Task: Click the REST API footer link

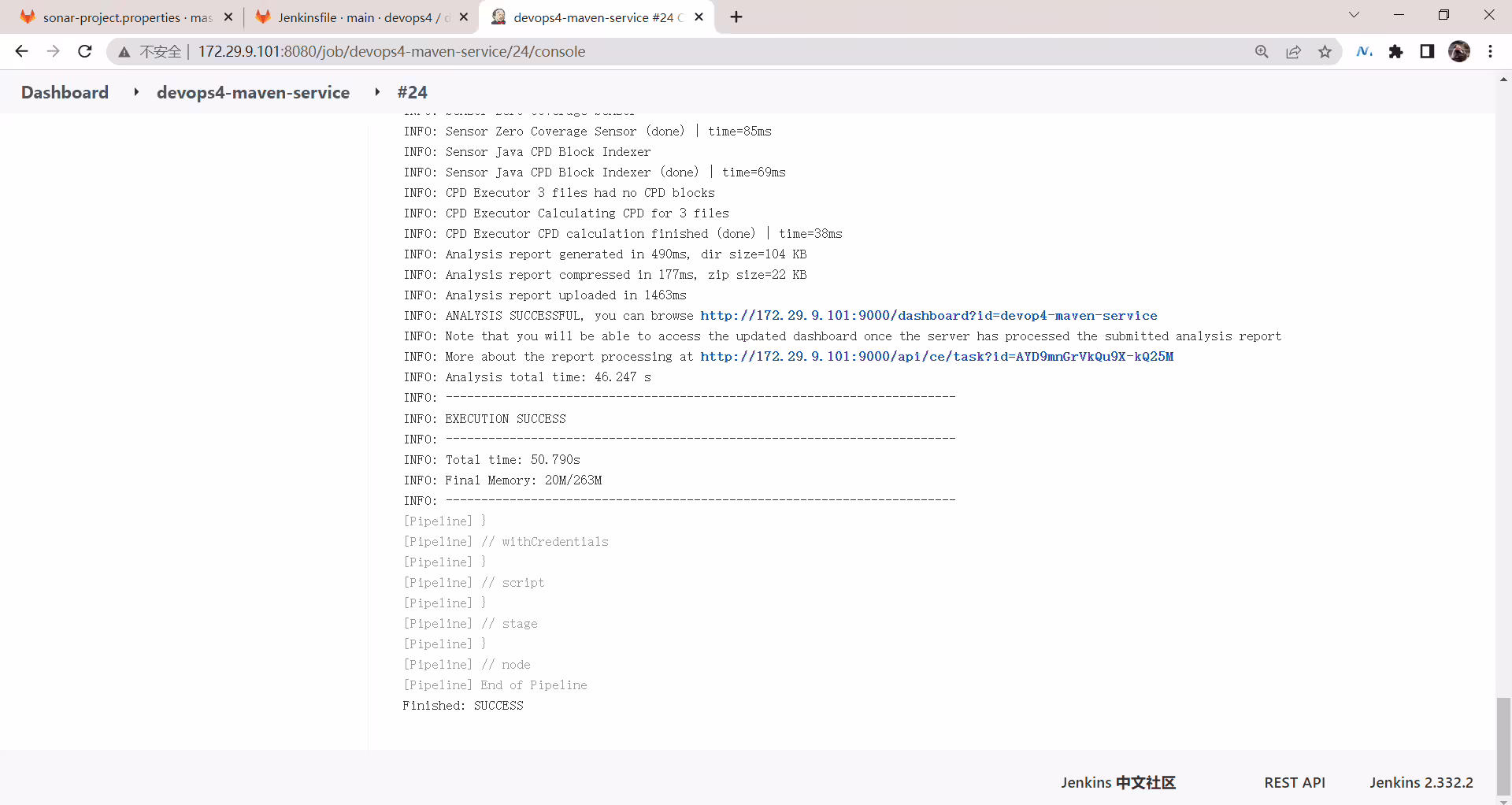Action: 1295,782
